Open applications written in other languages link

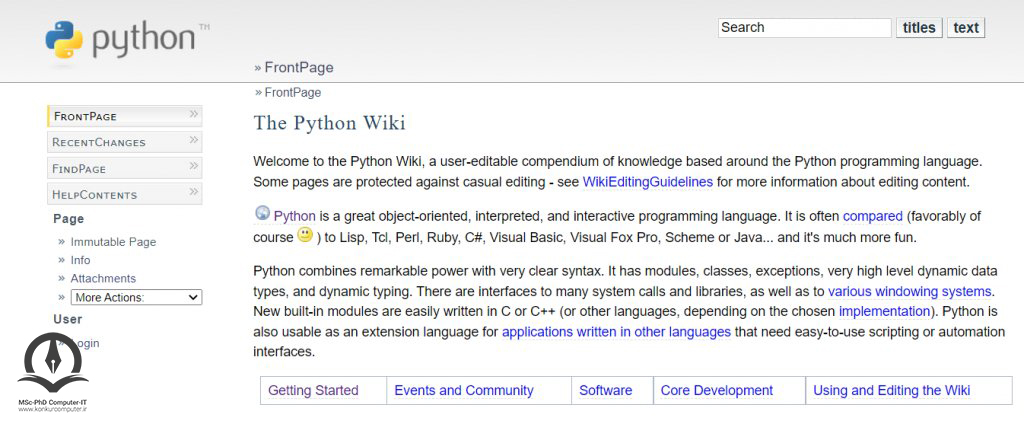(x=616, y=332)
